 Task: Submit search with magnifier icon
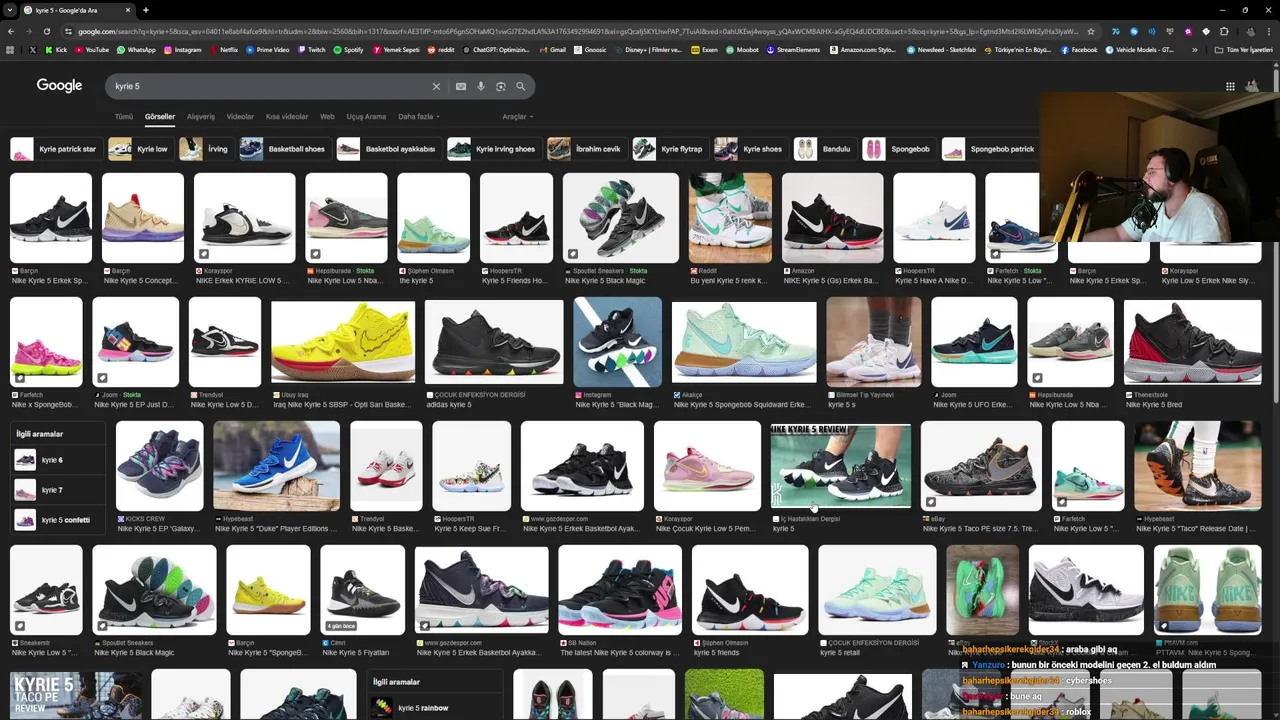click(x=520, y=87)
